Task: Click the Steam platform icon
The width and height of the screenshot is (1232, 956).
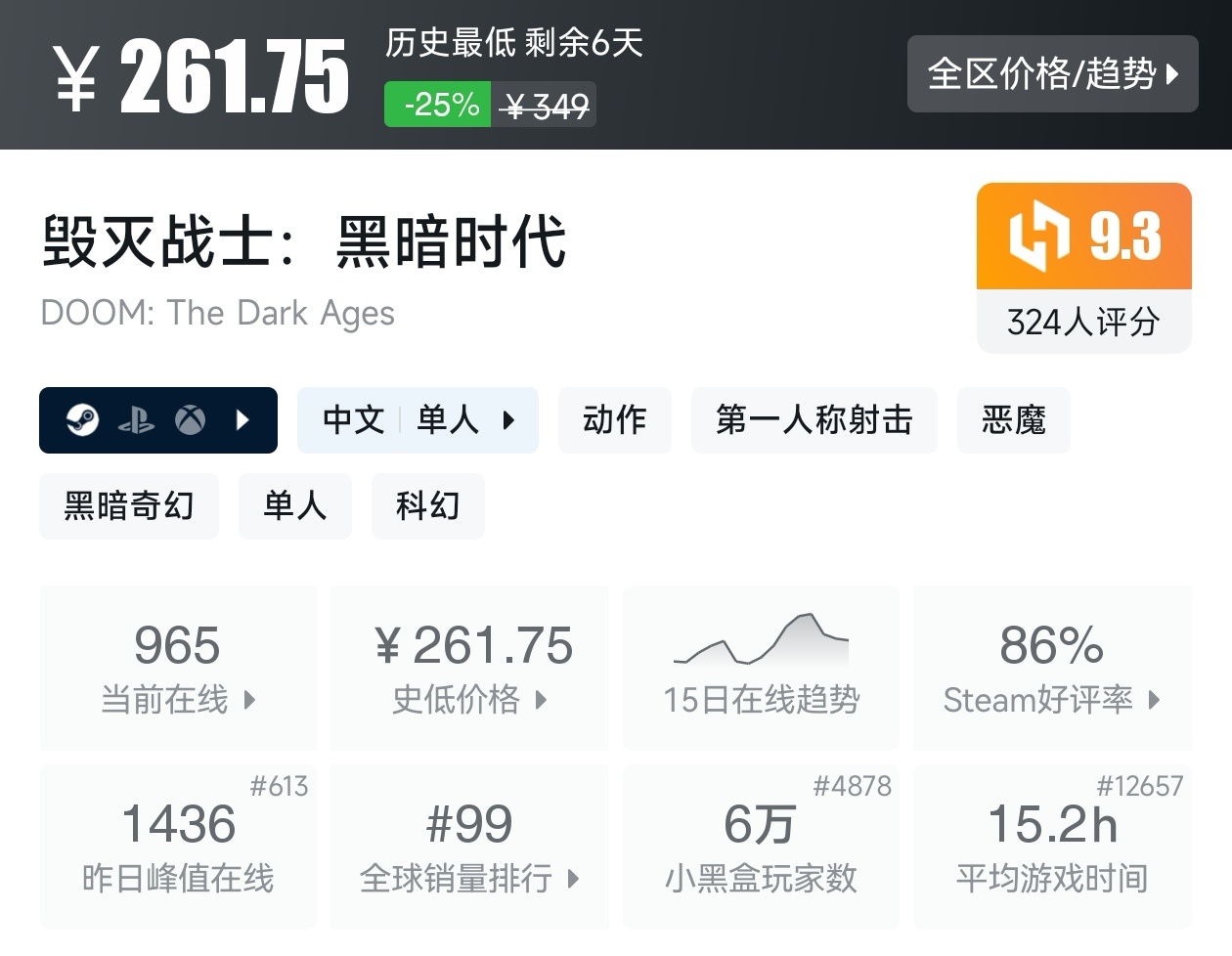Action: click(83, 420)
